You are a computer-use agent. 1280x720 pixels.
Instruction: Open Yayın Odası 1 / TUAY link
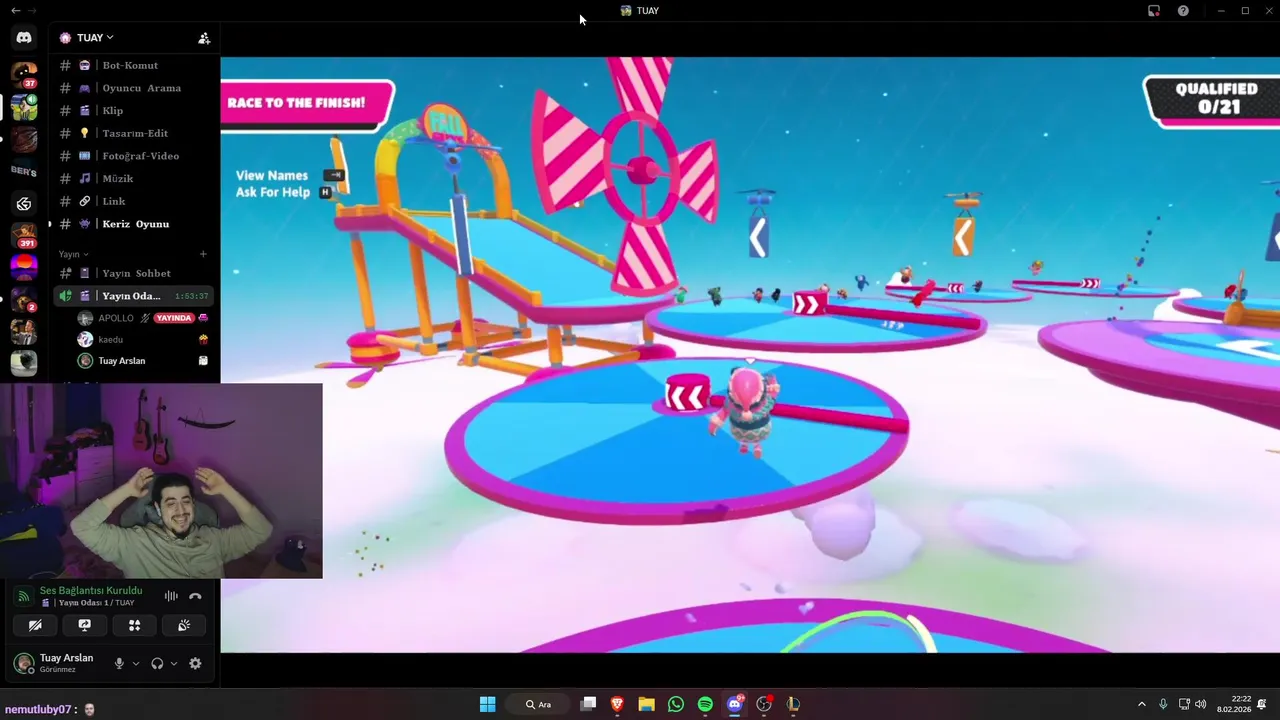(x=87, y=603)
